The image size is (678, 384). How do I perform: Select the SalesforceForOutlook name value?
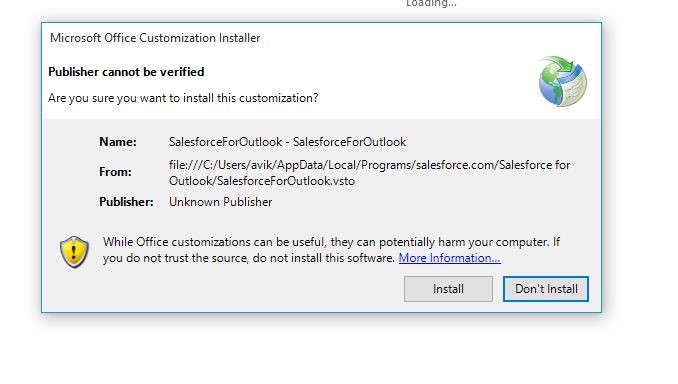[288, 142]
